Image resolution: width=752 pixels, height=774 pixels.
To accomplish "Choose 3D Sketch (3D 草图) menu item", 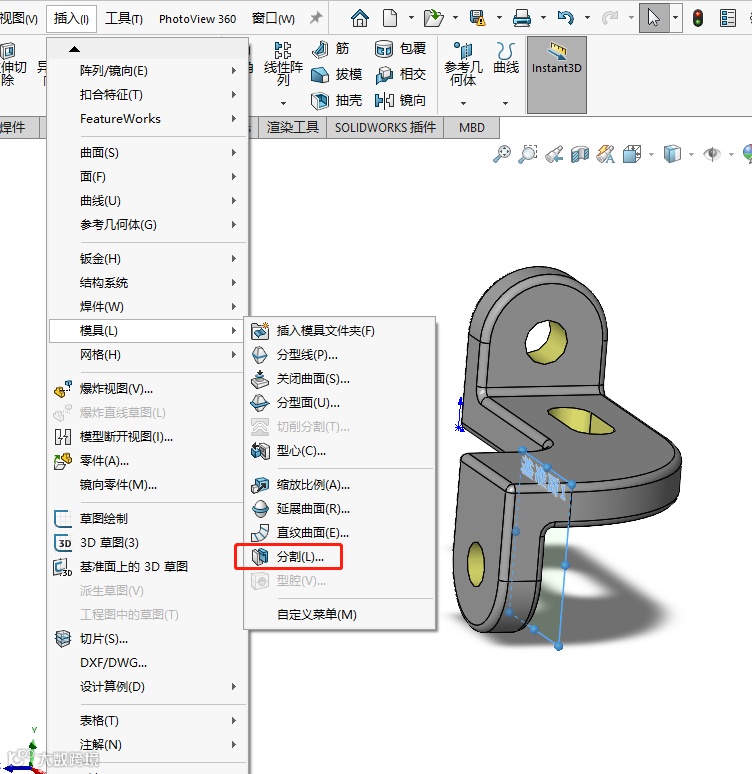I will (147, 542).
